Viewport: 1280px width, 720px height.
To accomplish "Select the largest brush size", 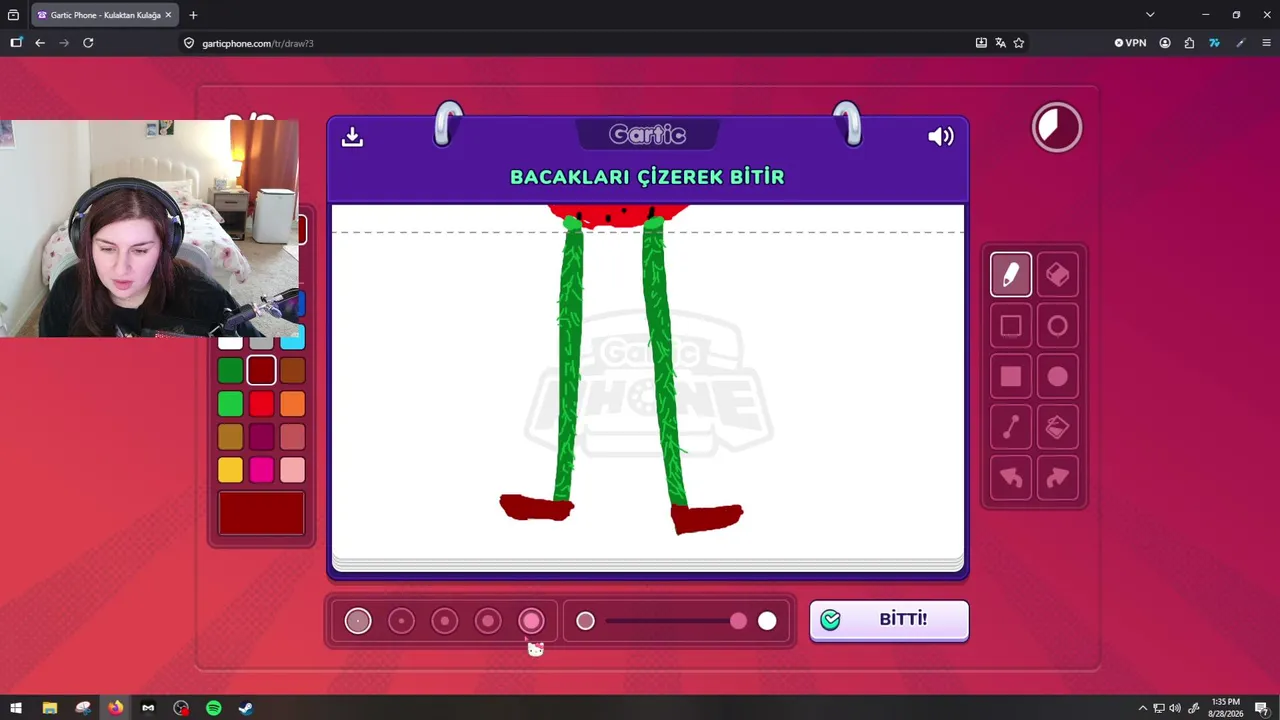I will [x=531, y=621].
